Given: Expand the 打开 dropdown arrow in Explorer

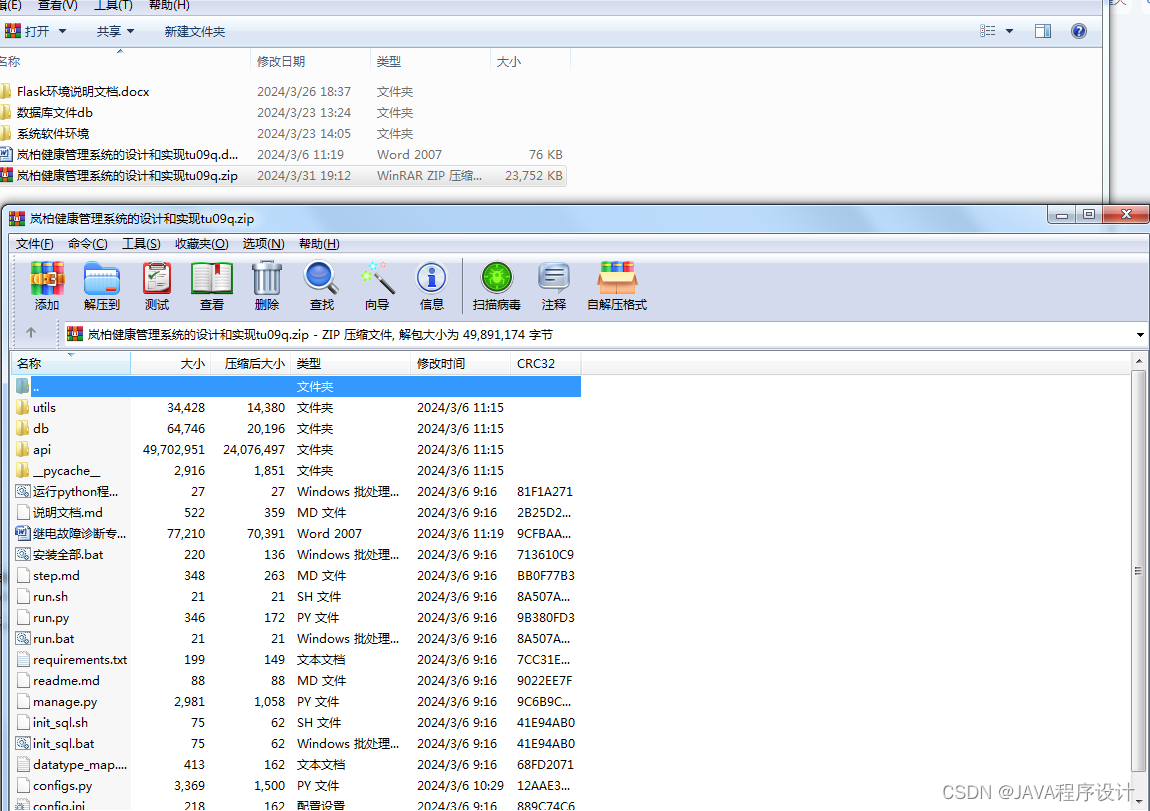Looking at the screenshot, I should click(62, 31).
